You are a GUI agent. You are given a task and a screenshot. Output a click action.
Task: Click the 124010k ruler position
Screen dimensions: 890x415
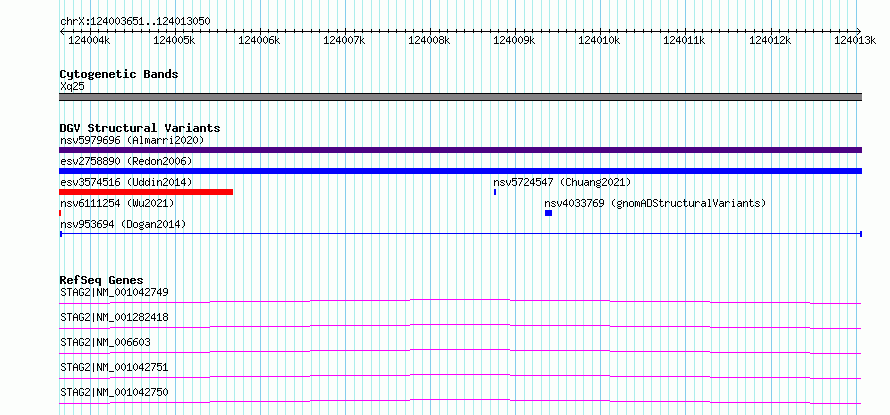600,40
